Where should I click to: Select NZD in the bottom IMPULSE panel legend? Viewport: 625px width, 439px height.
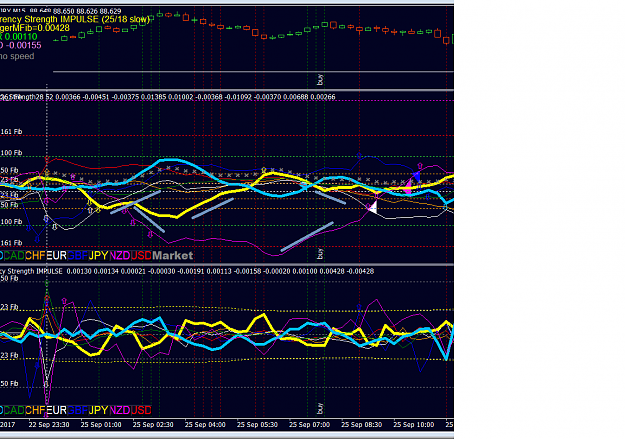pyautogui.click(x=120, y=410)
